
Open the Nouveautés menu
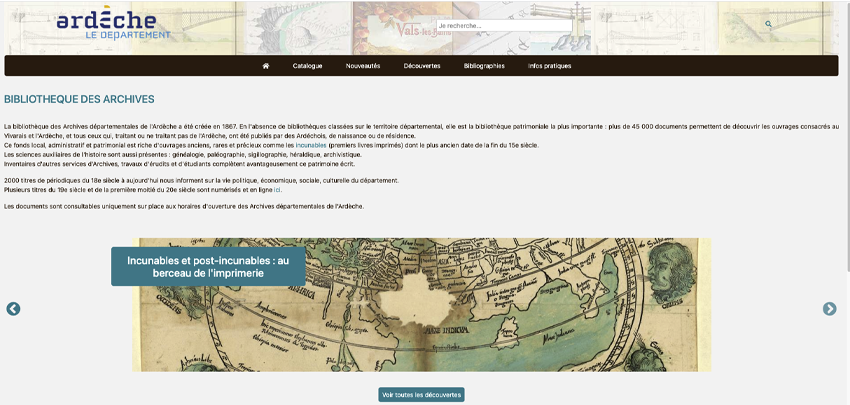(x=363, y=66)
